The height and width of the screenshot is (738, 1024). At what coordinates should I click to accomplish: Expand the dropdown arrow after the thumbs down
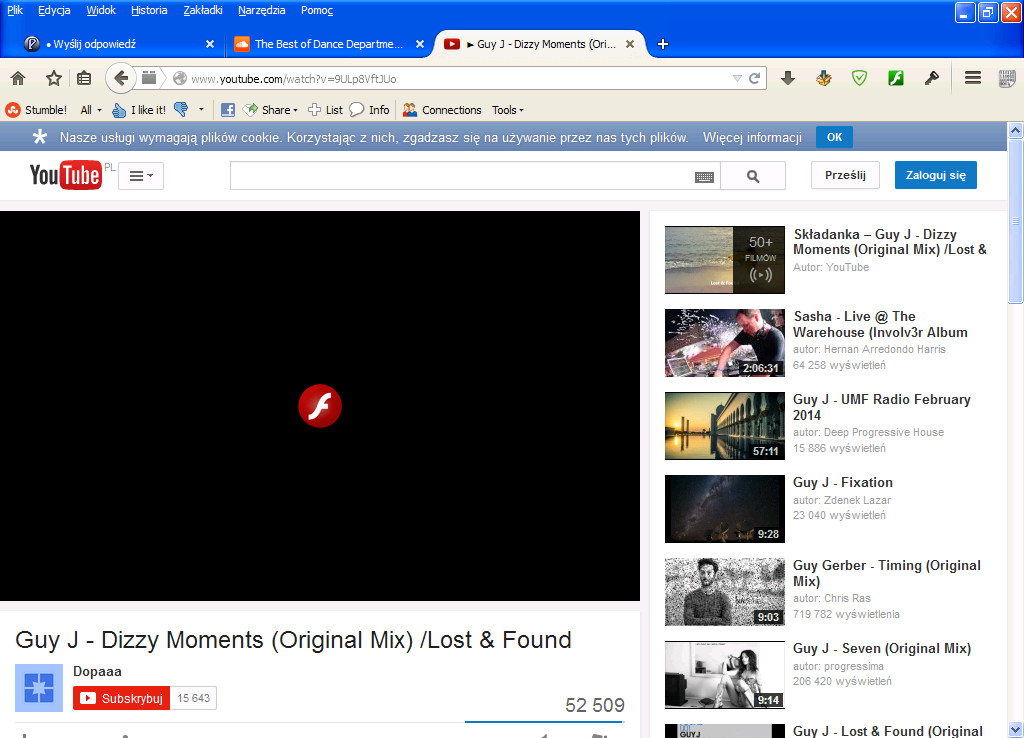click(201, 110)
